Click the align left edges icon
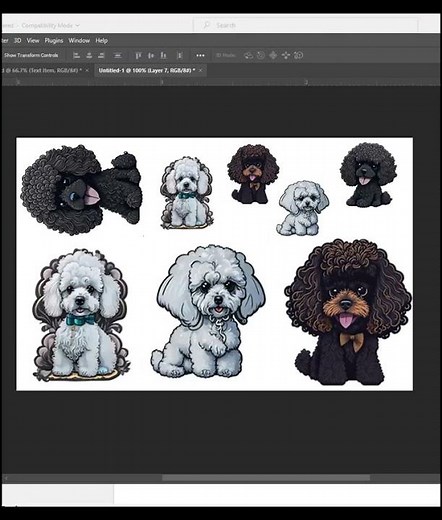Screen dimensions: 442x520 (76, 55)
